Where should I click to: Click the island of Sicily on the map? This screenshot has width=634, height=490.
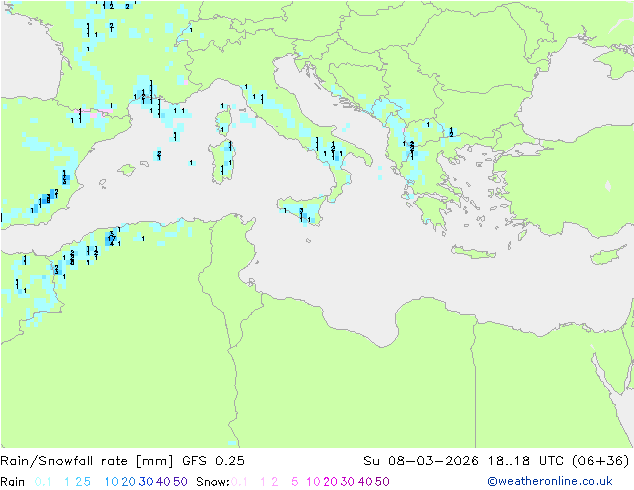[x=303, y=208]
